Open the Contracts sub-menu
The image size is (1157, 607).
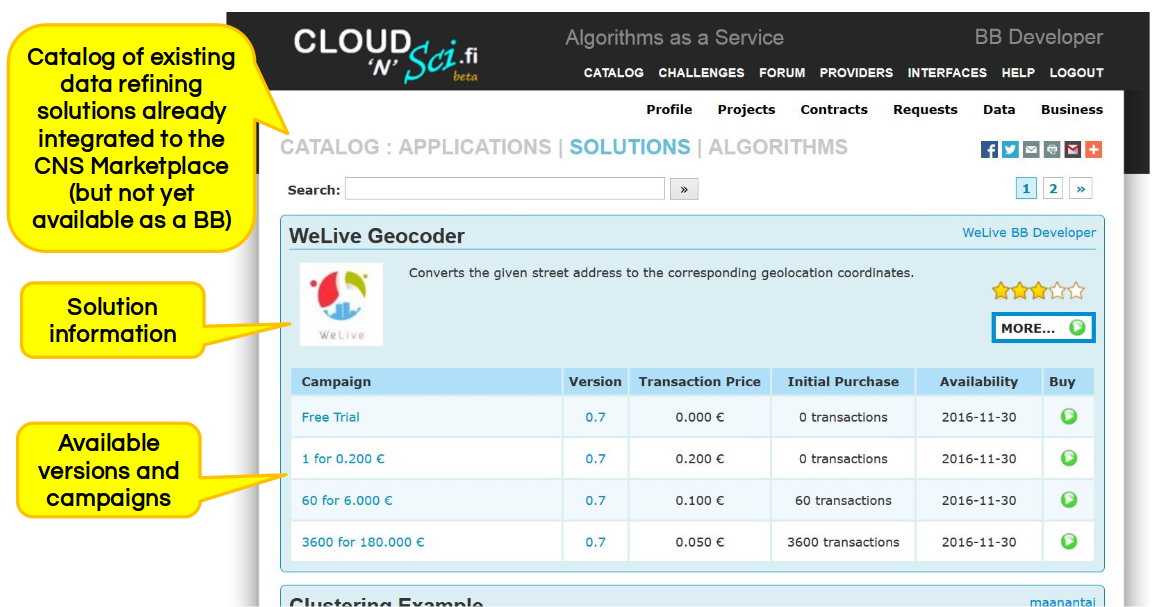834,110
